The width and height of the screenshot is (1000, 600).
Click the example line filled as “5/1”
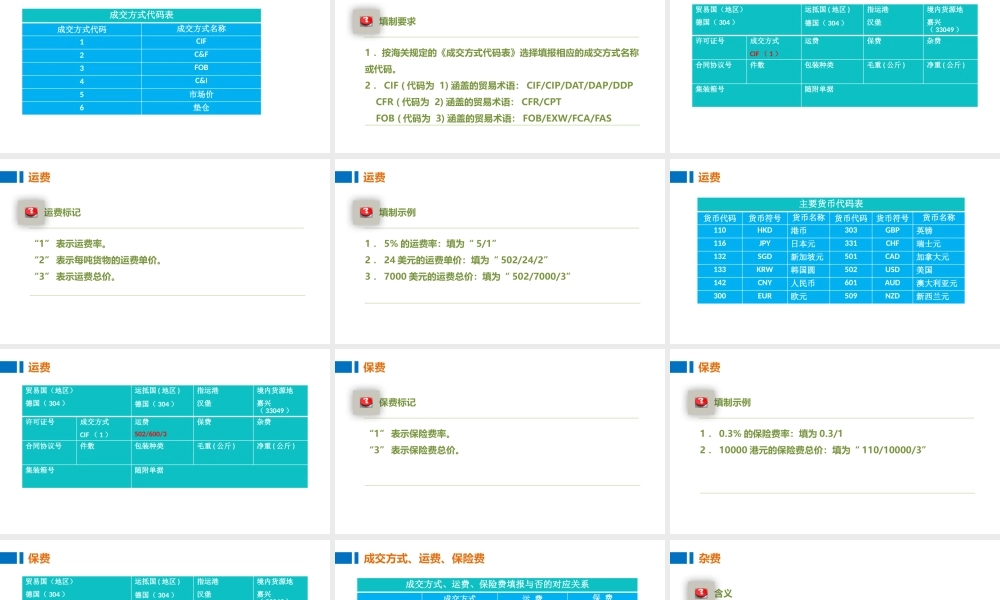430,244
